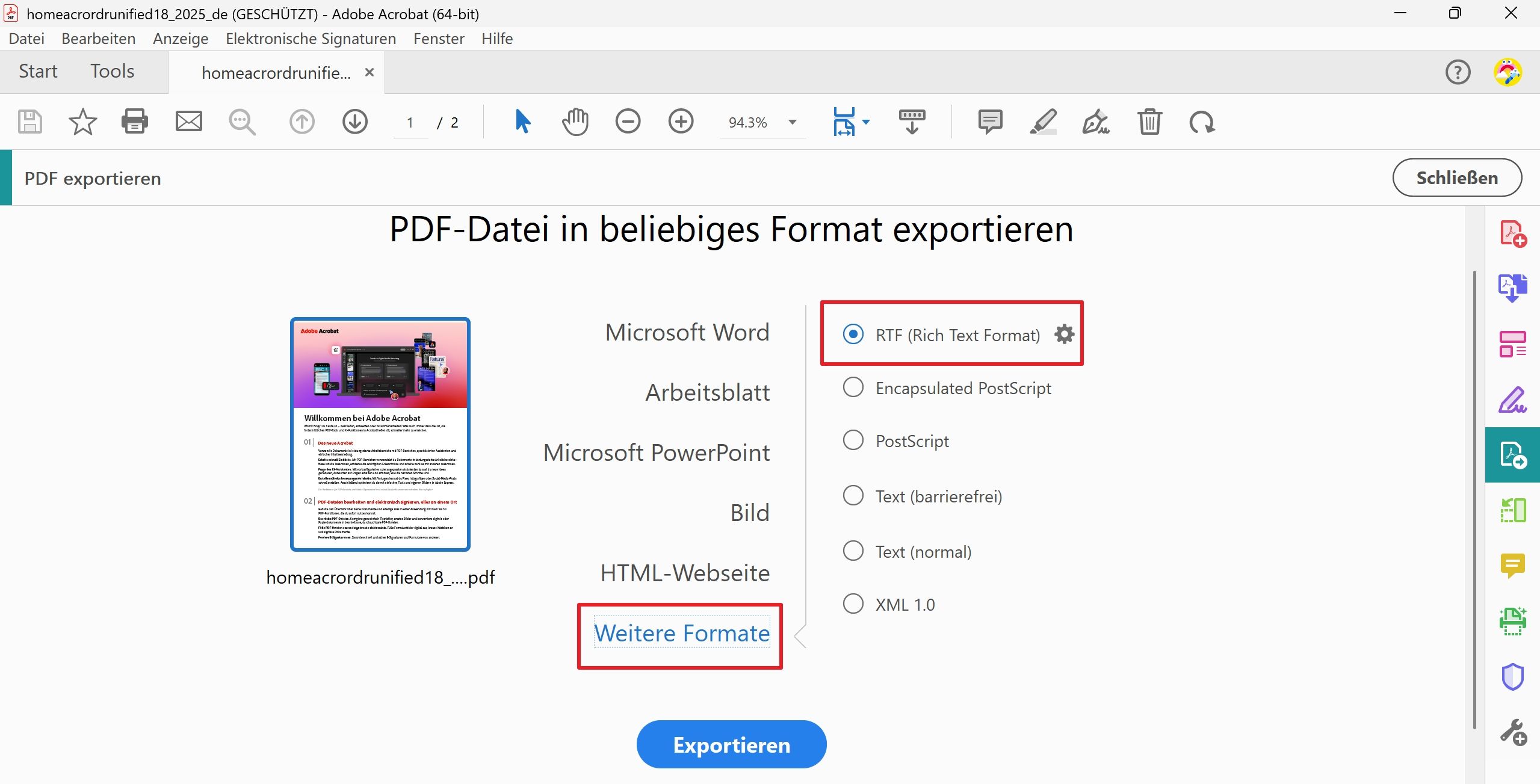Click the page number input field
Image resolution: width=1540 pixels, height=784 pixels.
pyautogui.click(x=410, y=123)
